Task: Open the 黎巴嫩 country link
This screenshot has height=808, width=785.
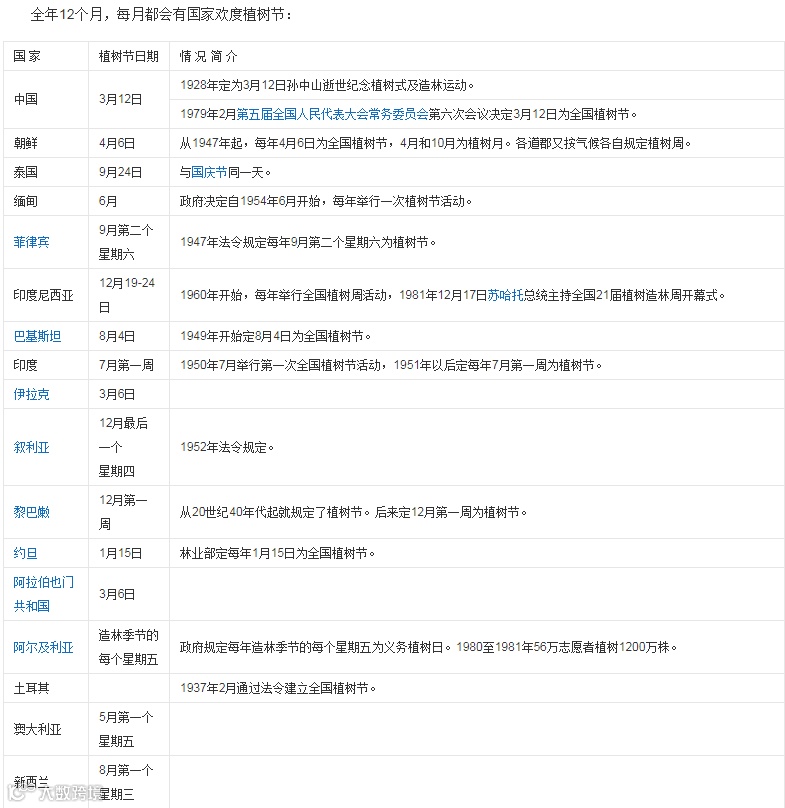Action: pos(31,512)
